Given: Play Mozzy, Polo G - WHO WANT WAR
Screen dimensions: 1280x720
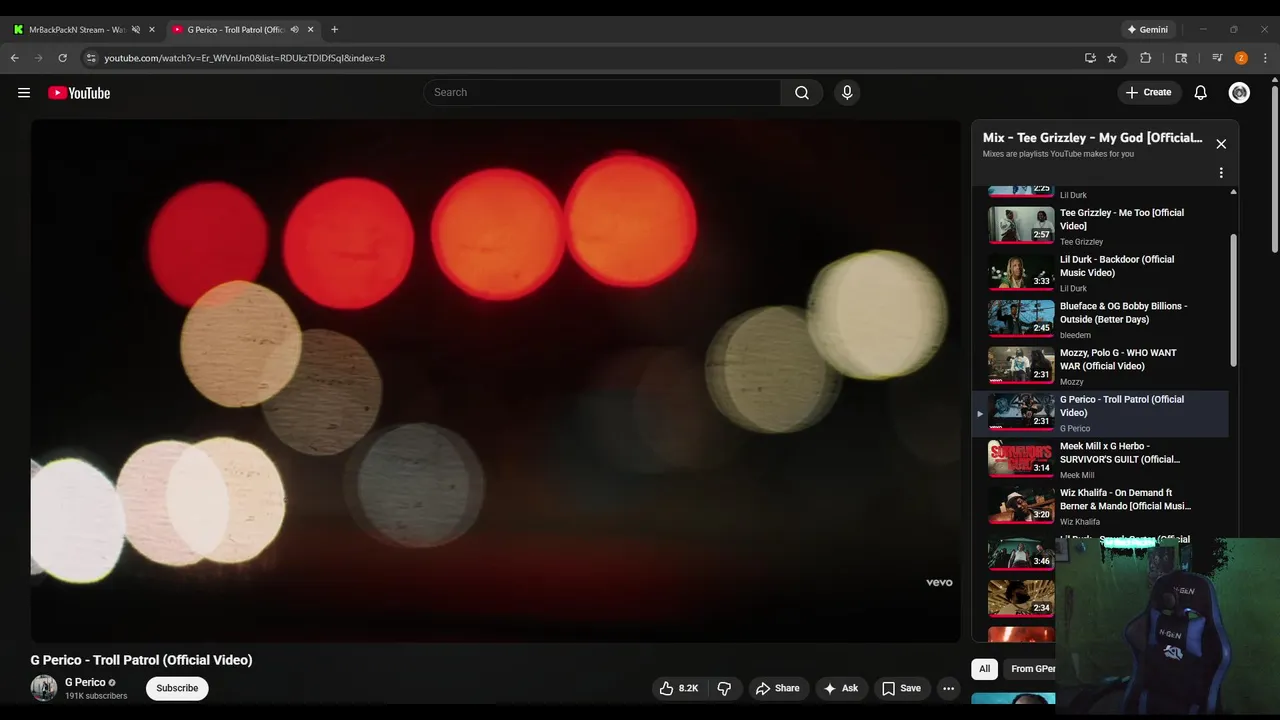Looking at the screenshot, I should click(x=1100, y=367).
